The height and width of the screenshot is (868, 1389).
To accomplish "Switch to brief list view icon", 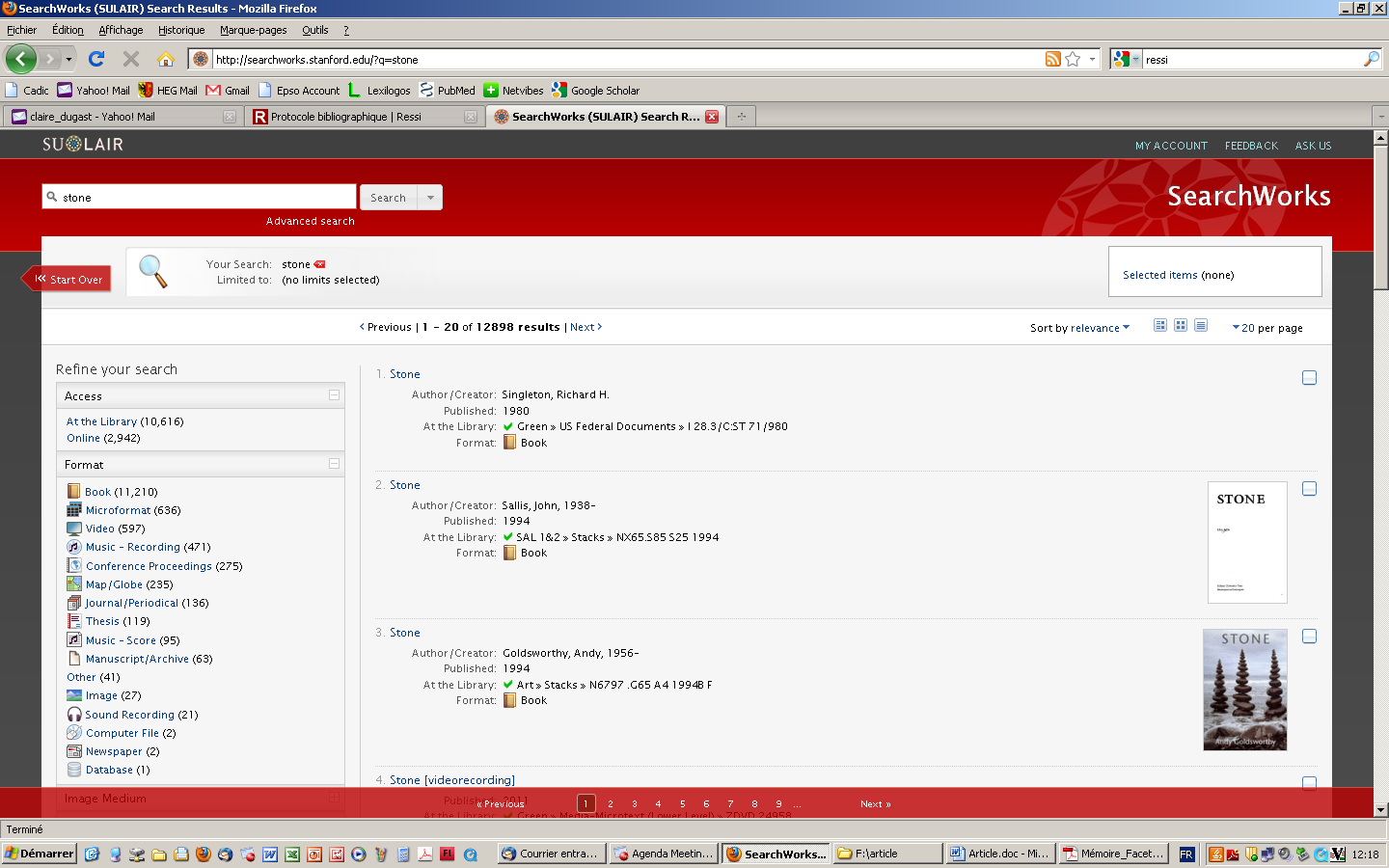I will click(1201, 326).
